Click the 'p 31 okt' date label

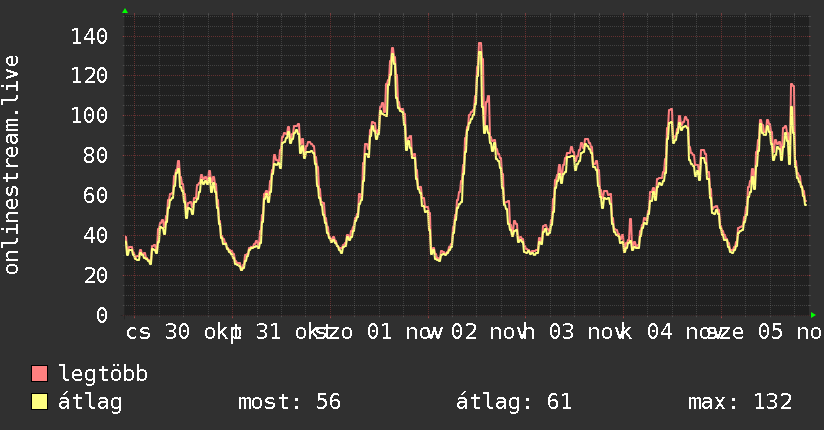pyautogui.click(x=279, y=332)
